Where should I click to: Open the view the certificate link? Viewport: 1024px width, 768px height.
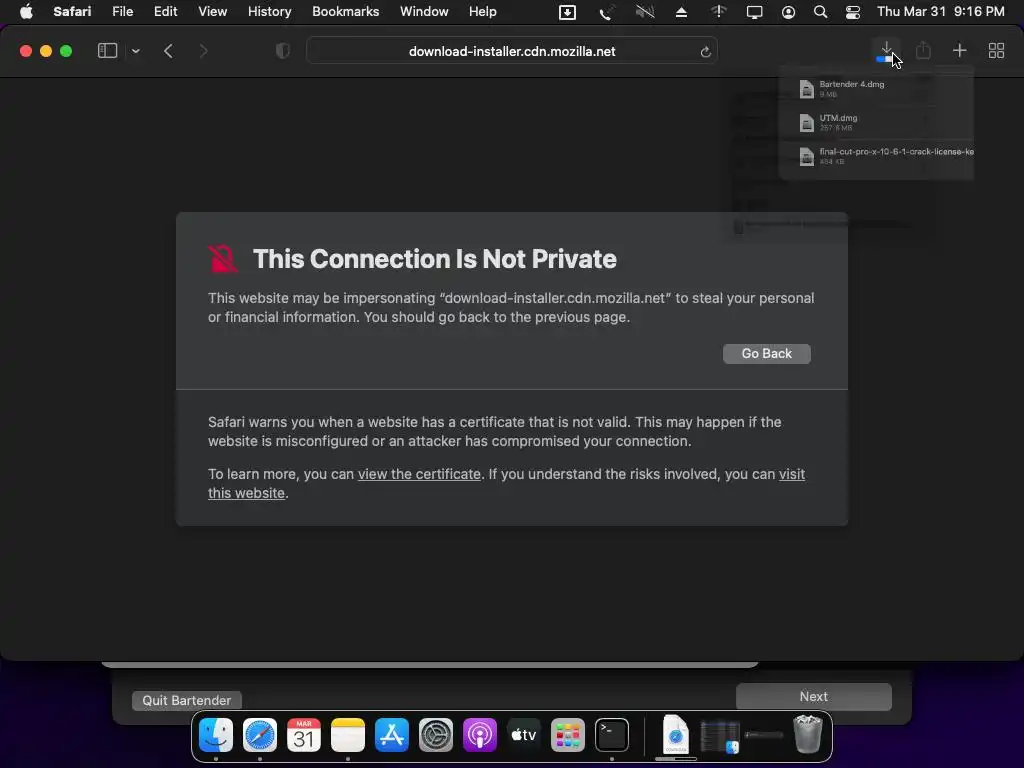click(419, 474)
